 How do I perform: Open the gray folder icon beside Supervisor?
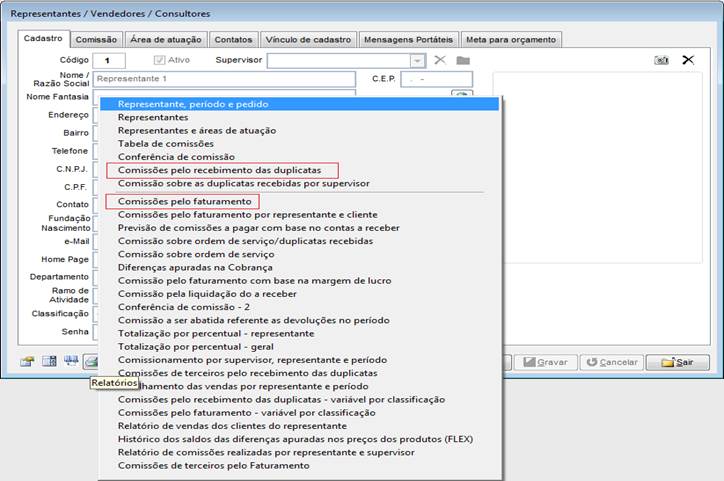(463, 60)
